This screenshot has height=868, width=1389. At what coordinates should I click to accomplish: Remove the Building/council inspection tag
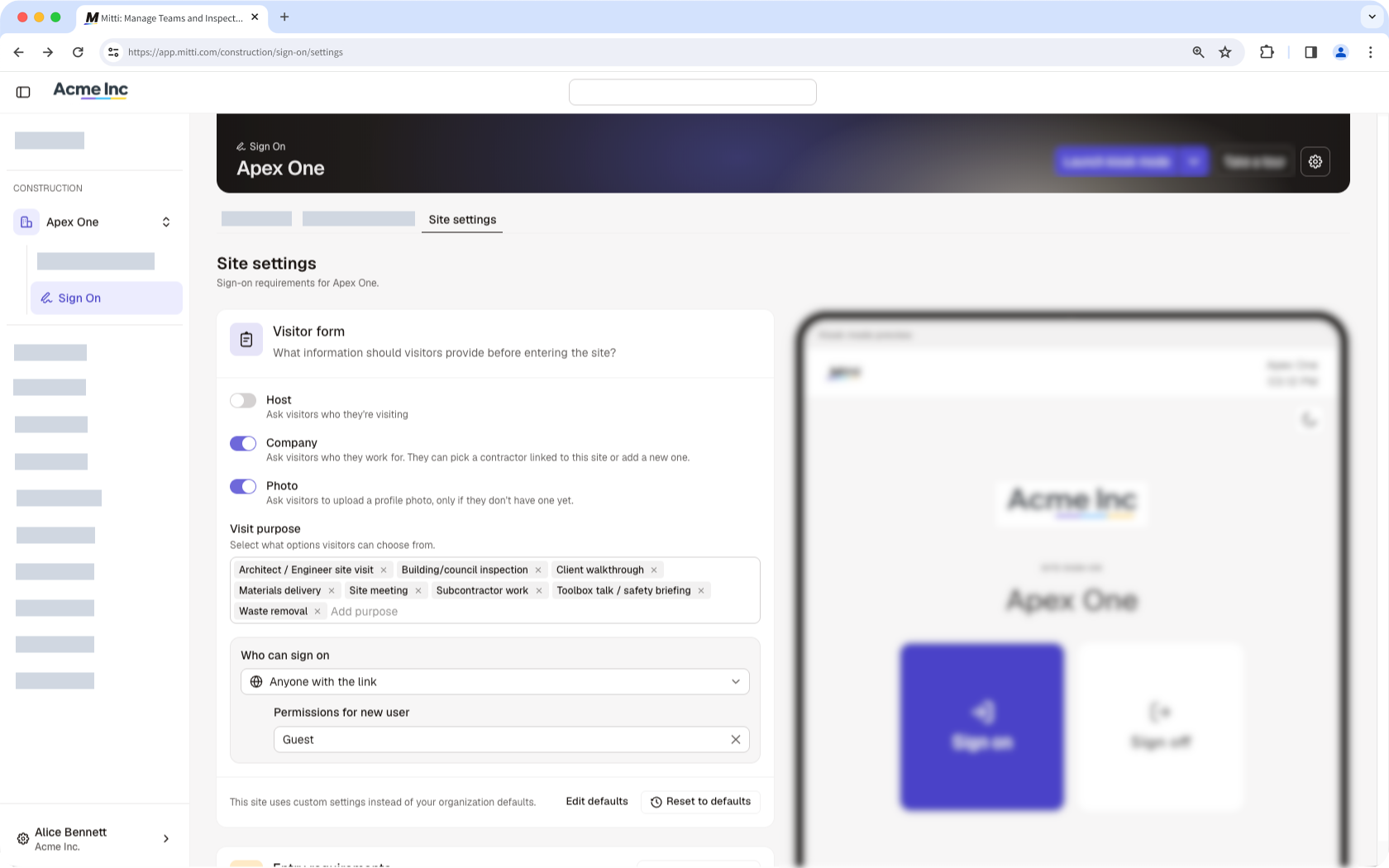[538, 570]
